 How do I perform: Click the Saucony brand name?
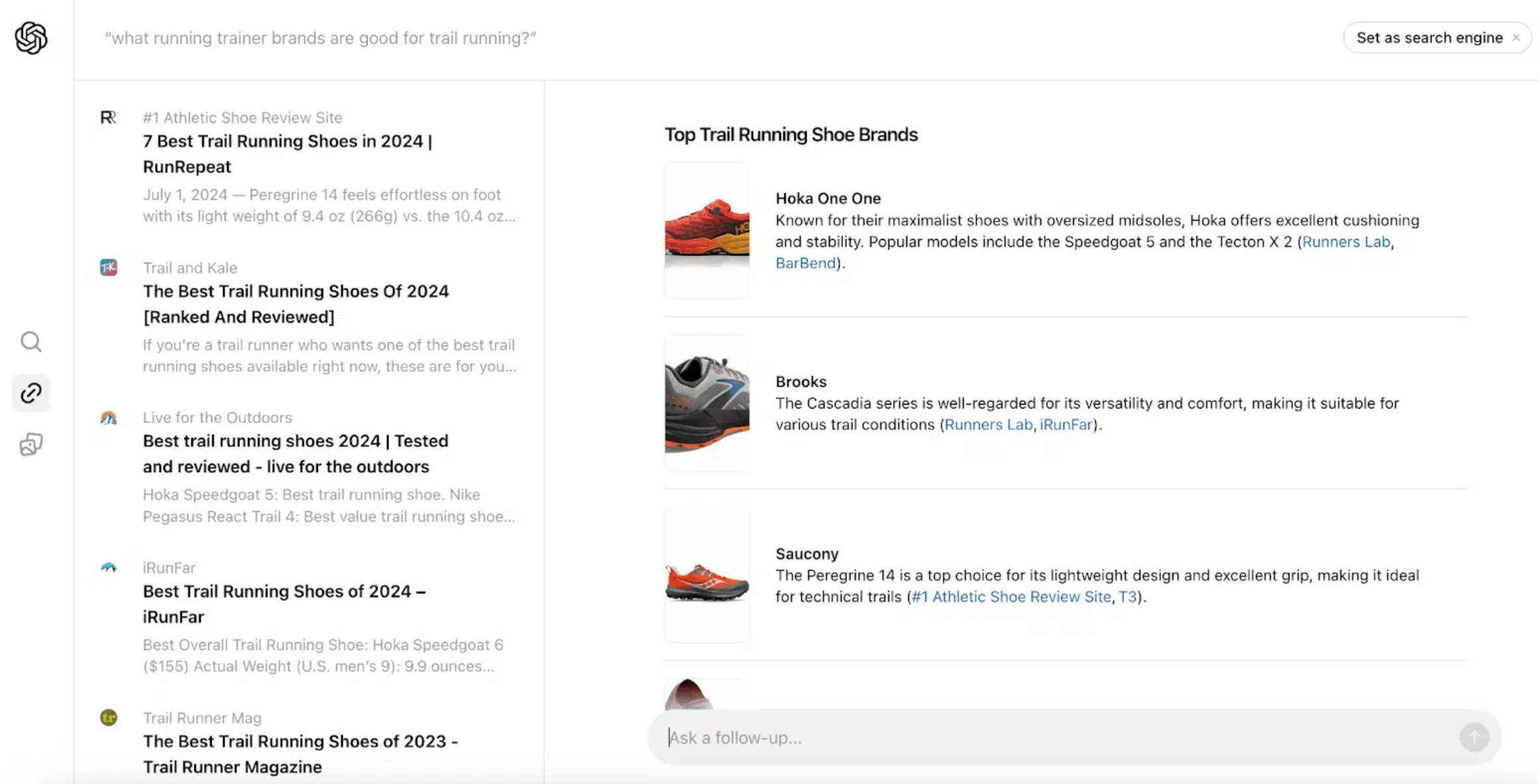(807, 554)
